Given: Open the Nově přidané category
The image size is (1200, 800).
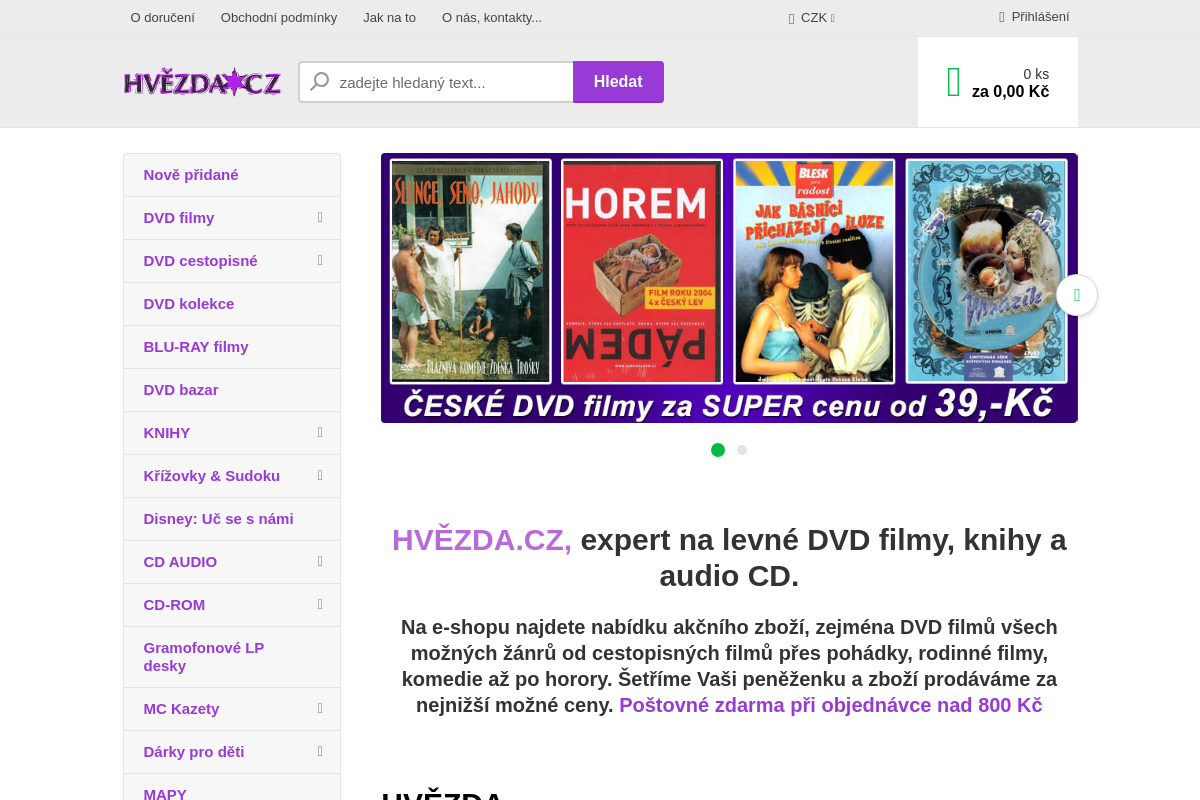Looking at the screenshot, I should tap(232, 175).
